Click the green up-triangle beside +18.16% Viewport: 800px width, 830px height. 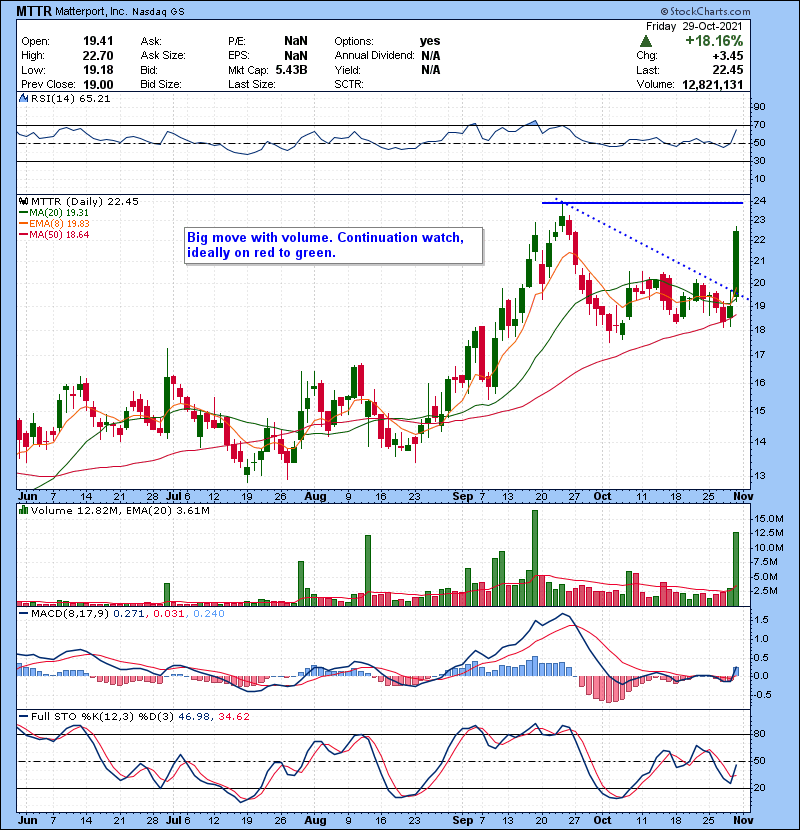645,41
